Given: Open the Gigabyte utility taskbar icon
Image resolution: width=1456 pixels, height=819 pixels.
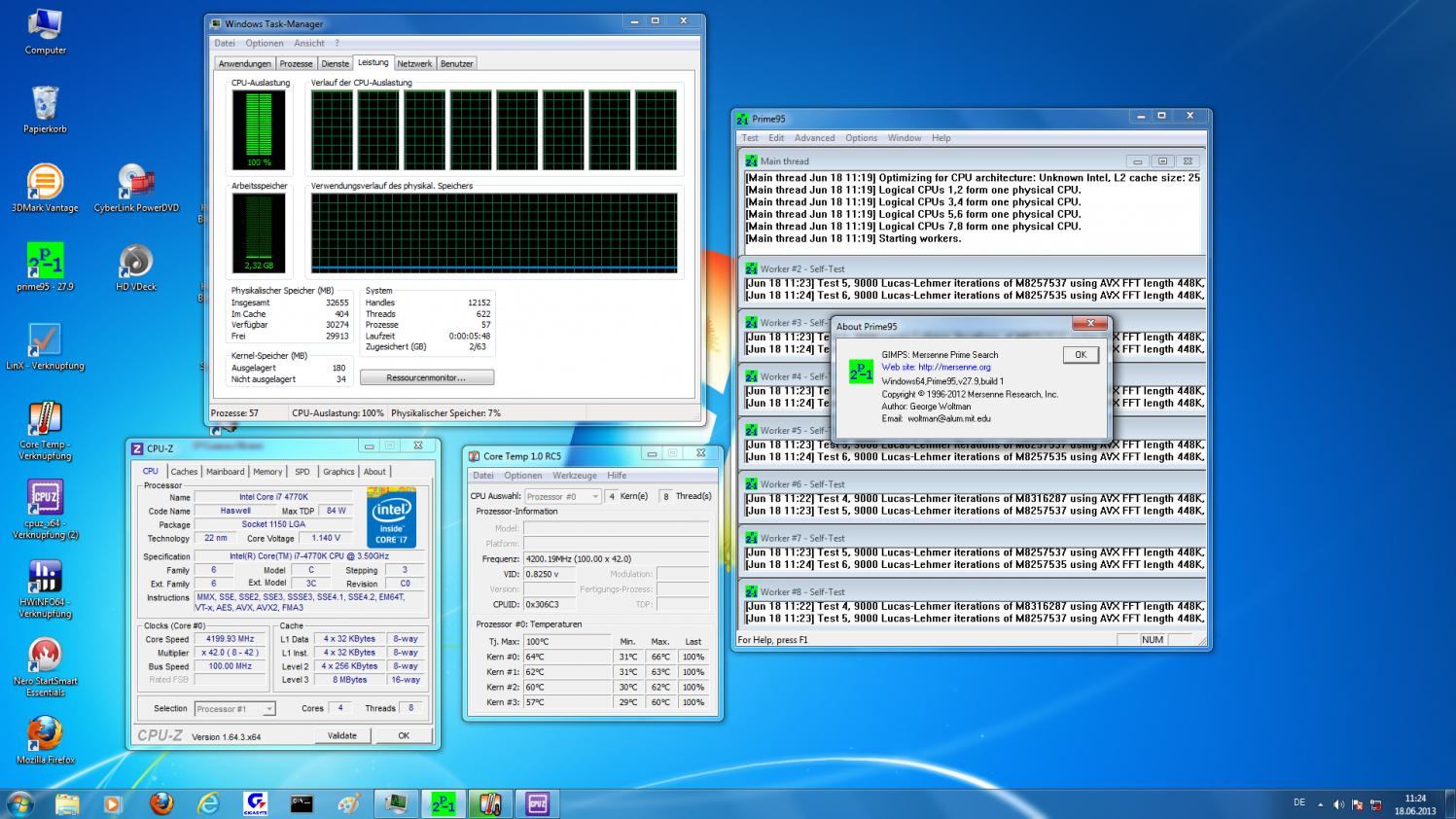Looking at the screenshot, I should coord(255,803).
